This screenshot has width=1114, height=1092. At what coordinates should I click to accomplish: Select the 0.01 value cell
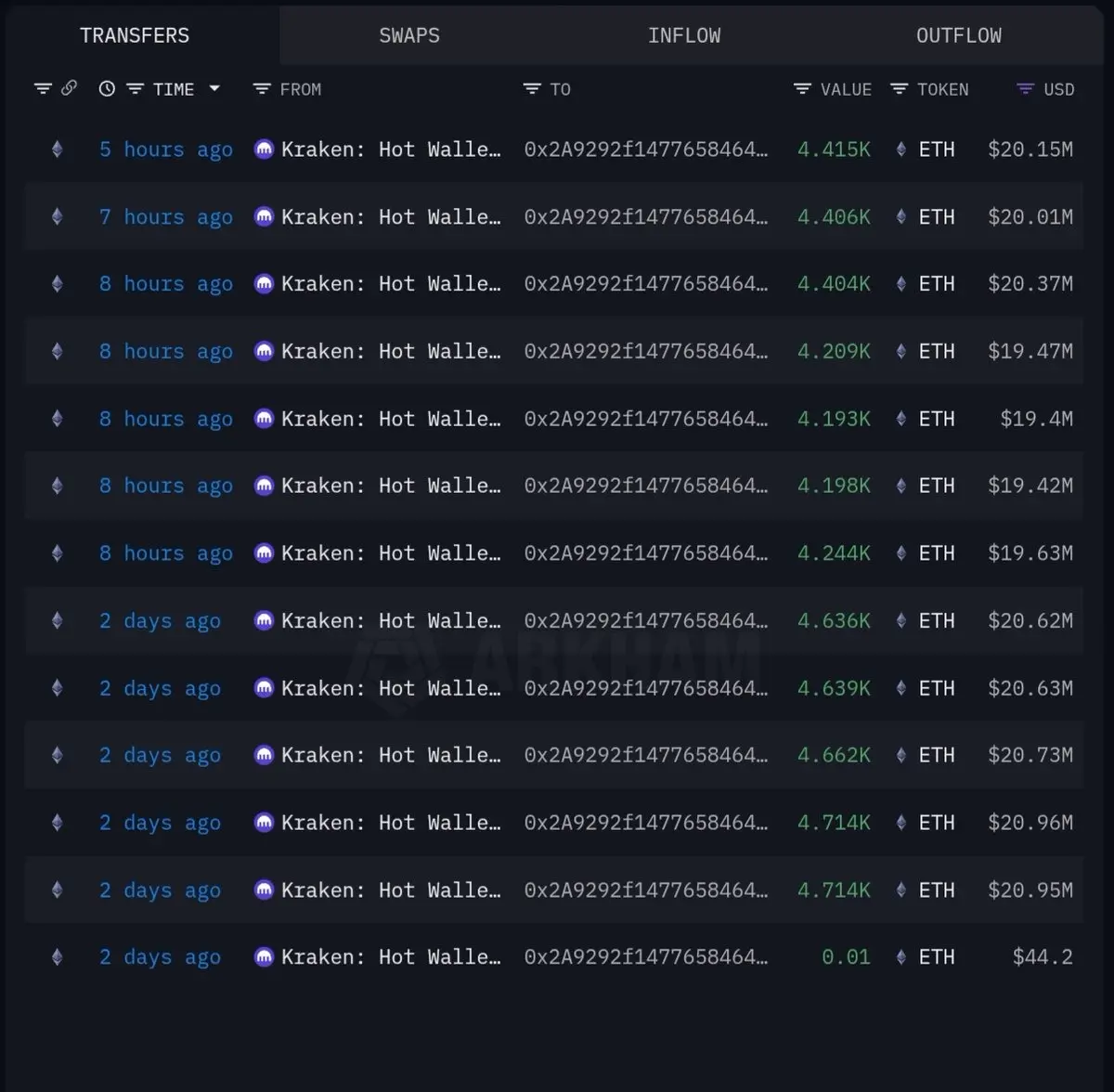coord(846,956)
